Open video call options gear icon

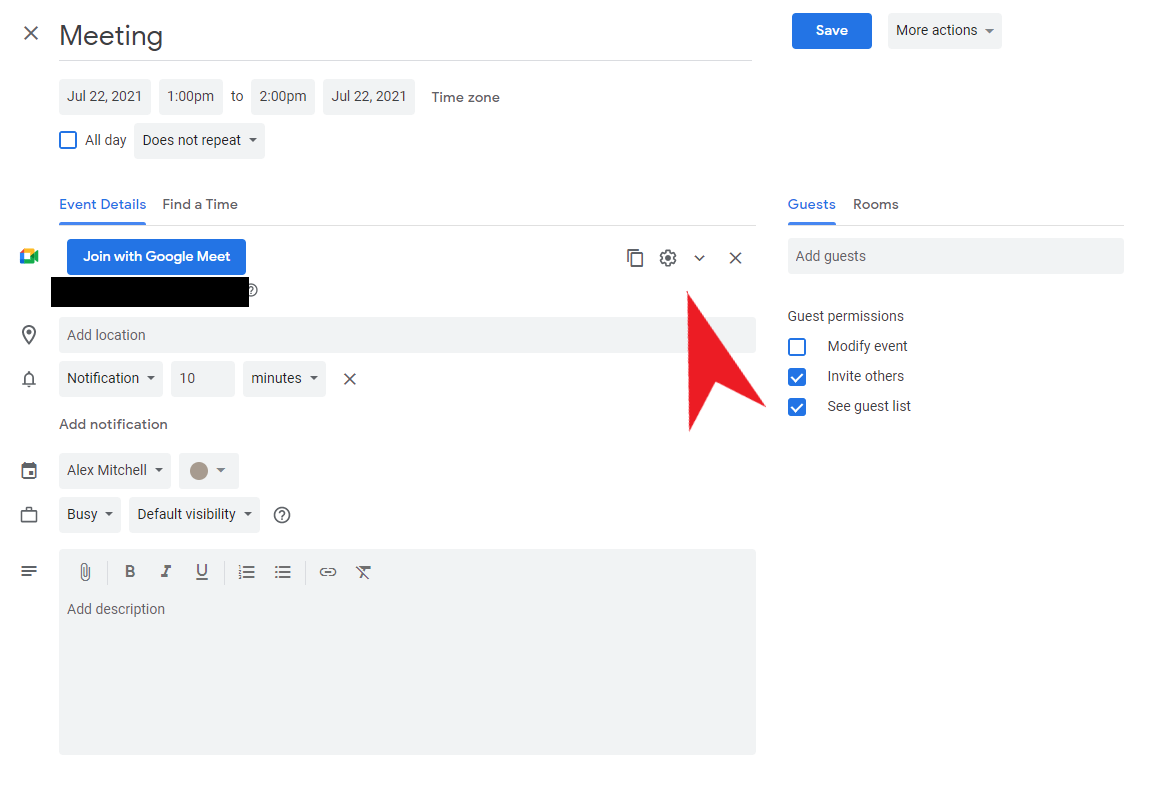click(x=668, y=258)
